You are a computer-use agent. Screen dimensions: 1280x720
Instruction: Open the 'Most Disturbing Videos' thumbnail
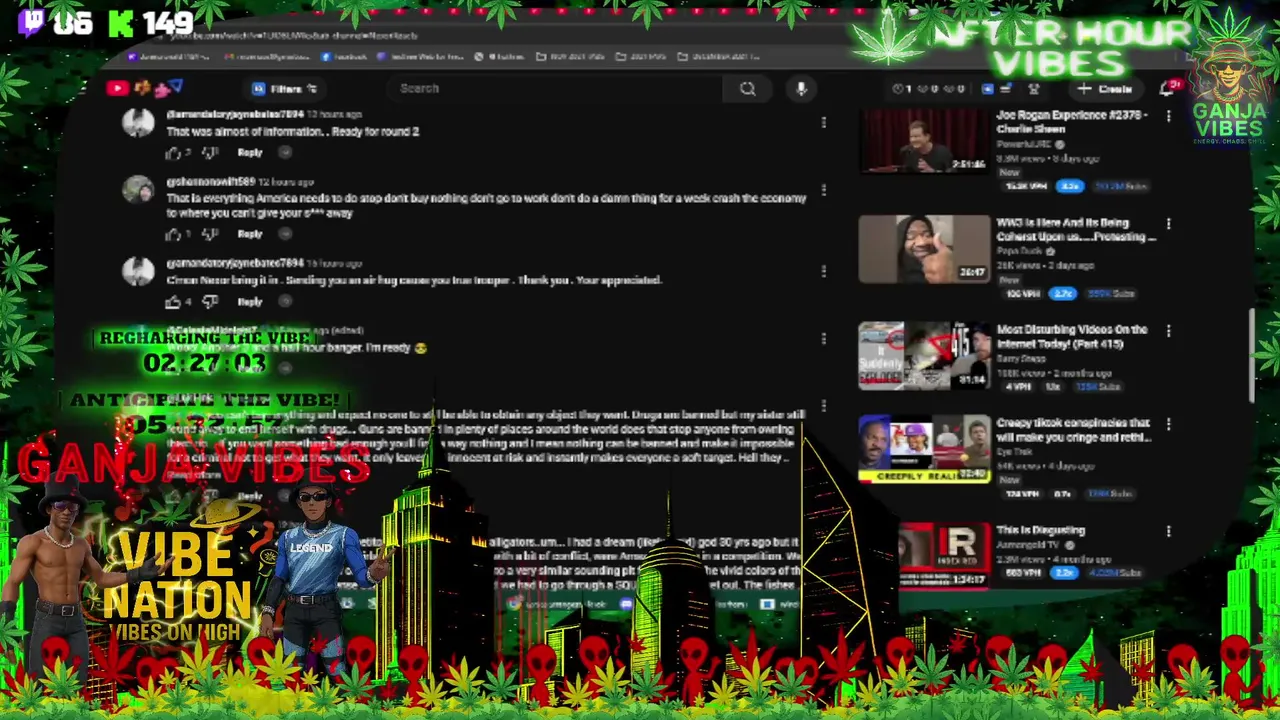(x=924, y=356)
